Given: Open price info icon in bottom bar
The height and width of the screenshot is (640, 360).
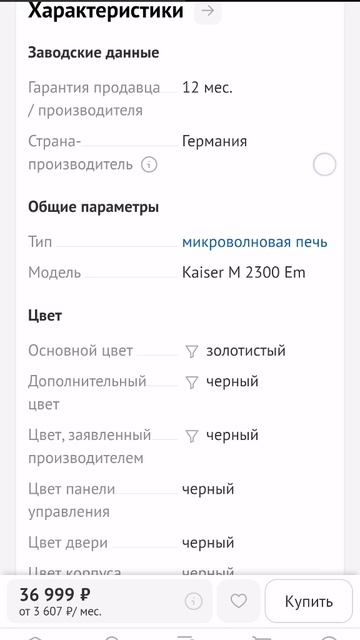Looking at the screenshot, I should pyautogui.click(x=194, y=601).
